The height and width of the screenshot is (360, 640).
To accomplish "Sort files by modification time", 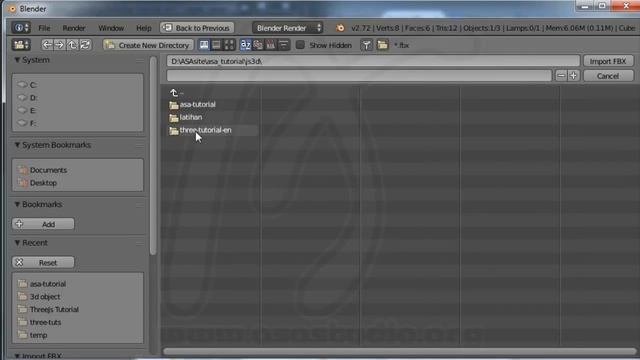I will (271, 45).
